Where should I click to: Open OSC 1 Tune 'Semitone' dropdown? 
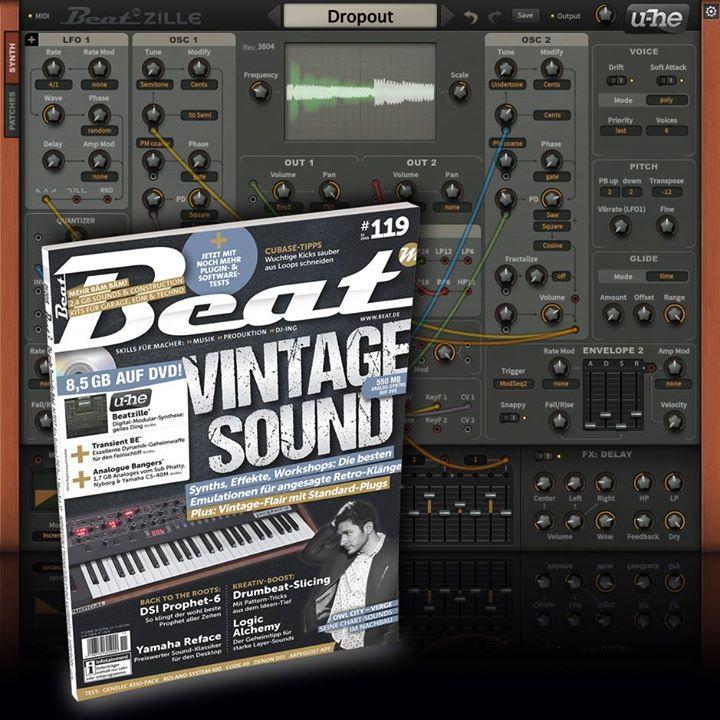(x=154, y=84)
